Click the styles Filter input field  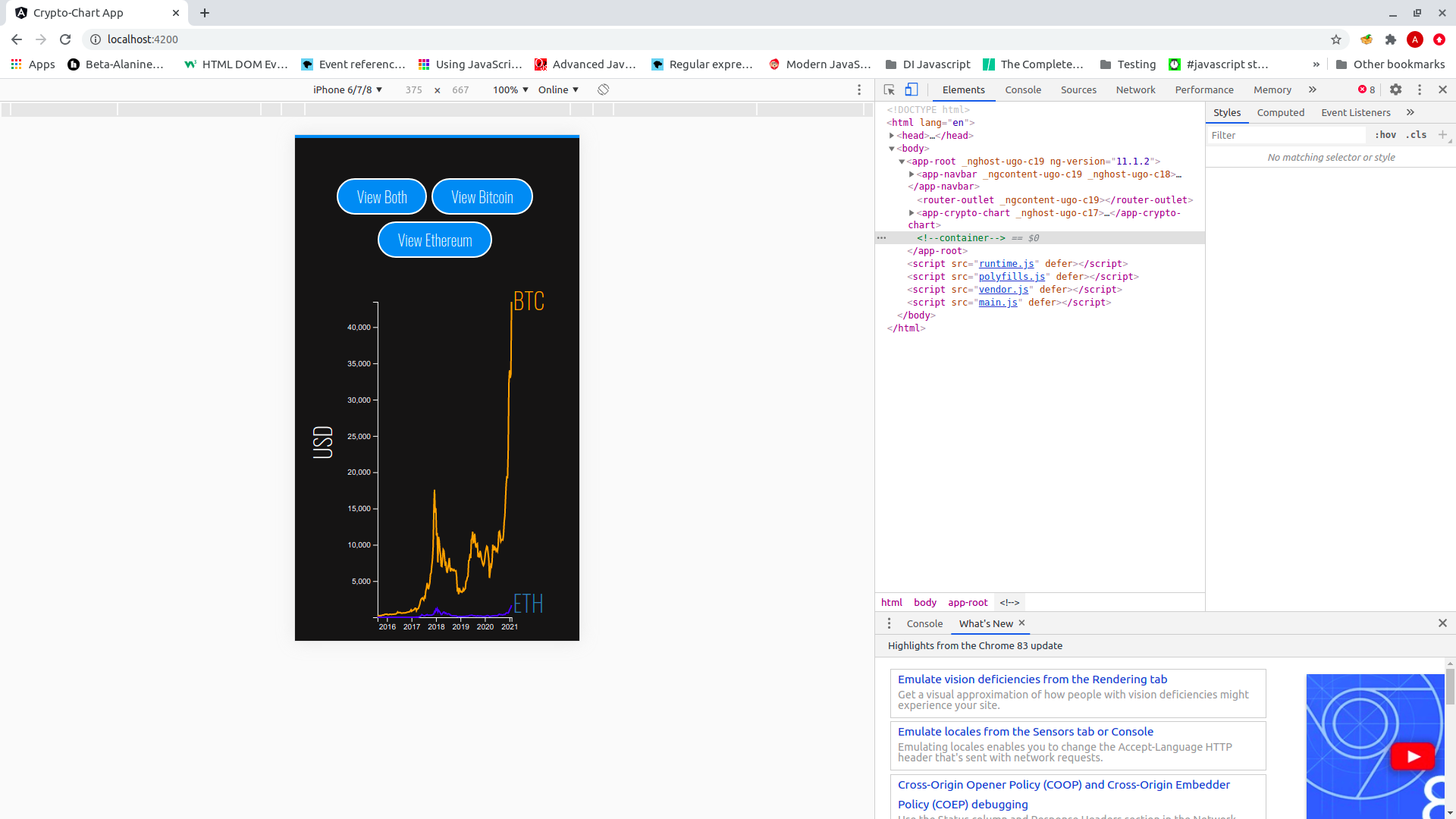tap(1287, 135)
